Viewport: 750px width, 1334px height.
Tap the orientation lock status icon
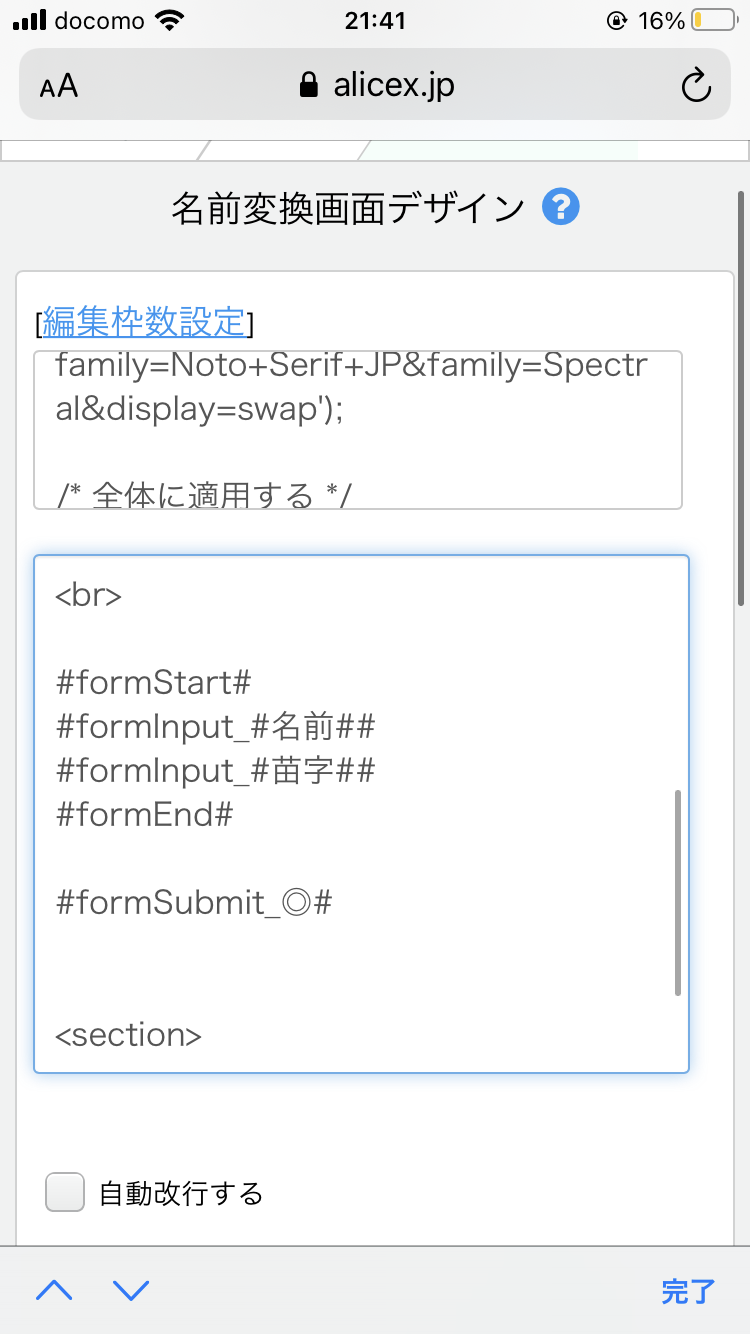click(x=616, y=20)
